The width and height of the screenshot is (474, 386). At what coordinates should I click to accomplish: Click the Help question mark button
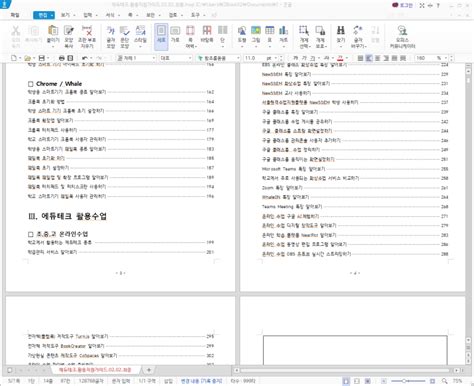pyautogui.click(x=438, y=5)
